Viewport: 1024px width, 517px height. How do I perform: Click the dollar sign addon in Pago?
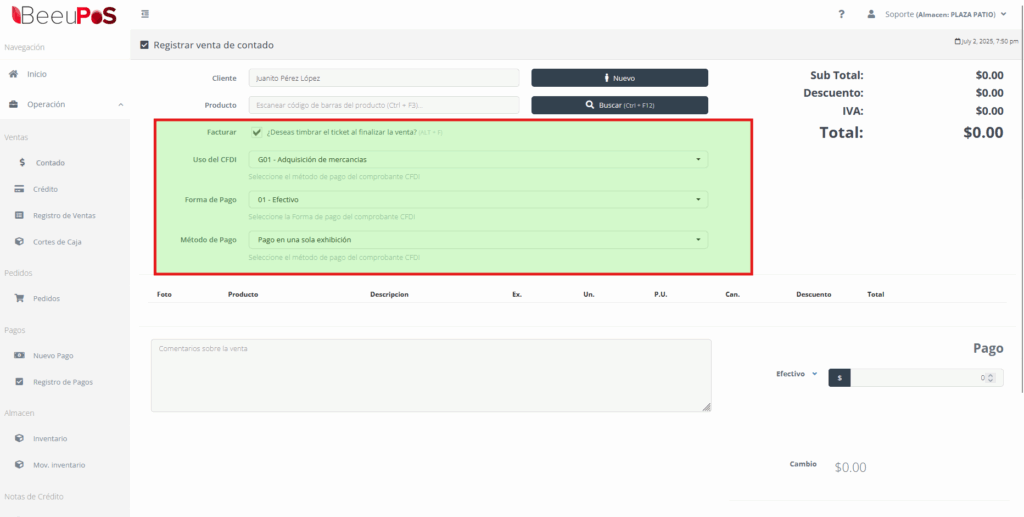point(839,377)
